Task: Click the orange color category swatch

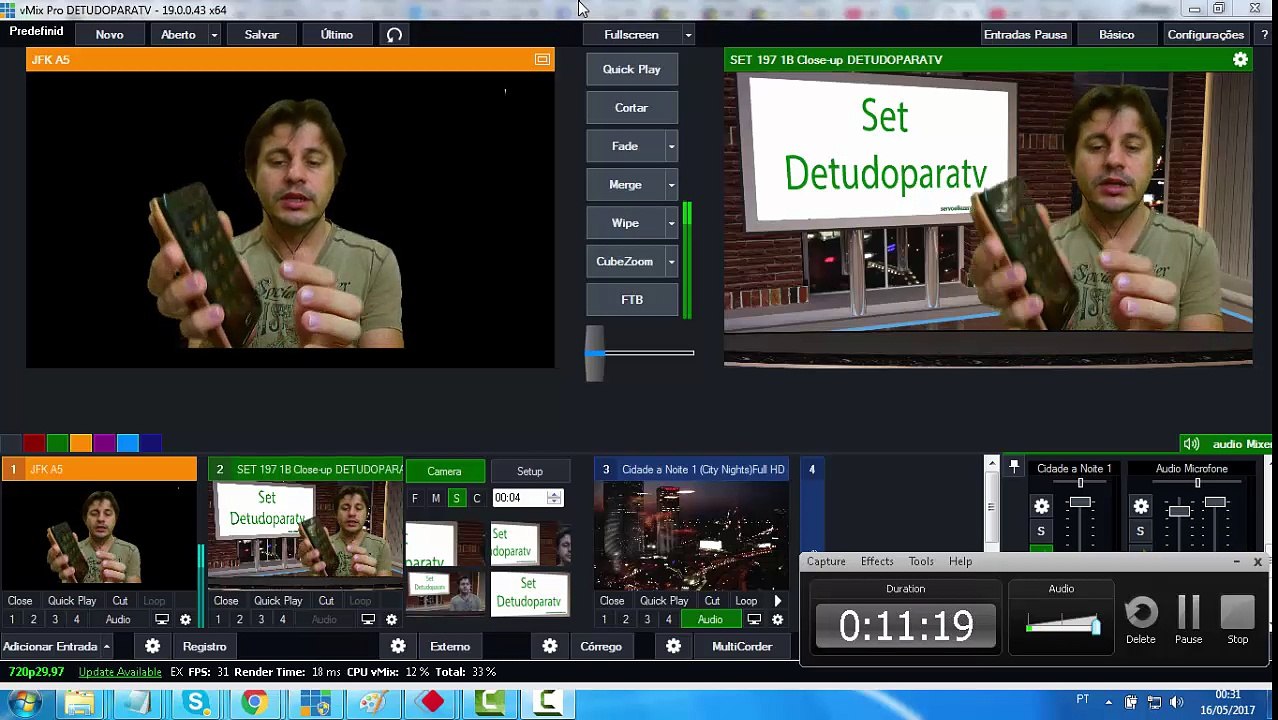Action: click(81, 444)
